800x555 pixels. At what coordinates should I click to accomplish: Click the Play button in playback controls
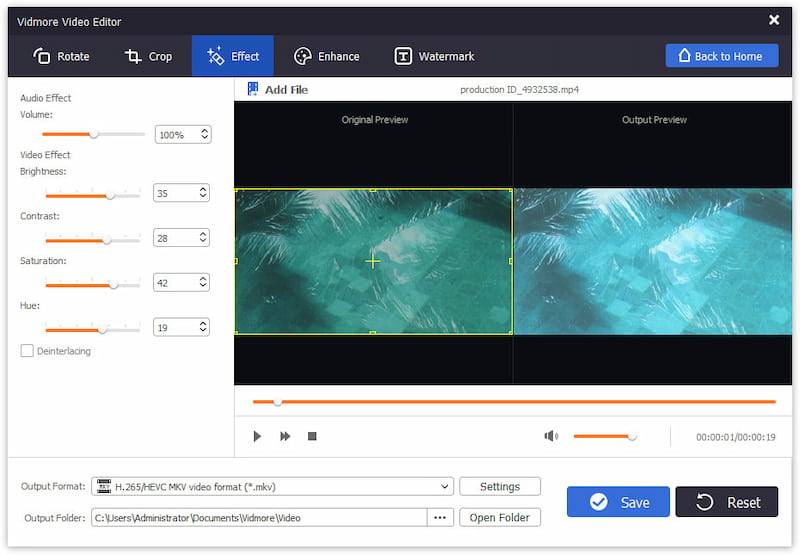pos(257,436)
